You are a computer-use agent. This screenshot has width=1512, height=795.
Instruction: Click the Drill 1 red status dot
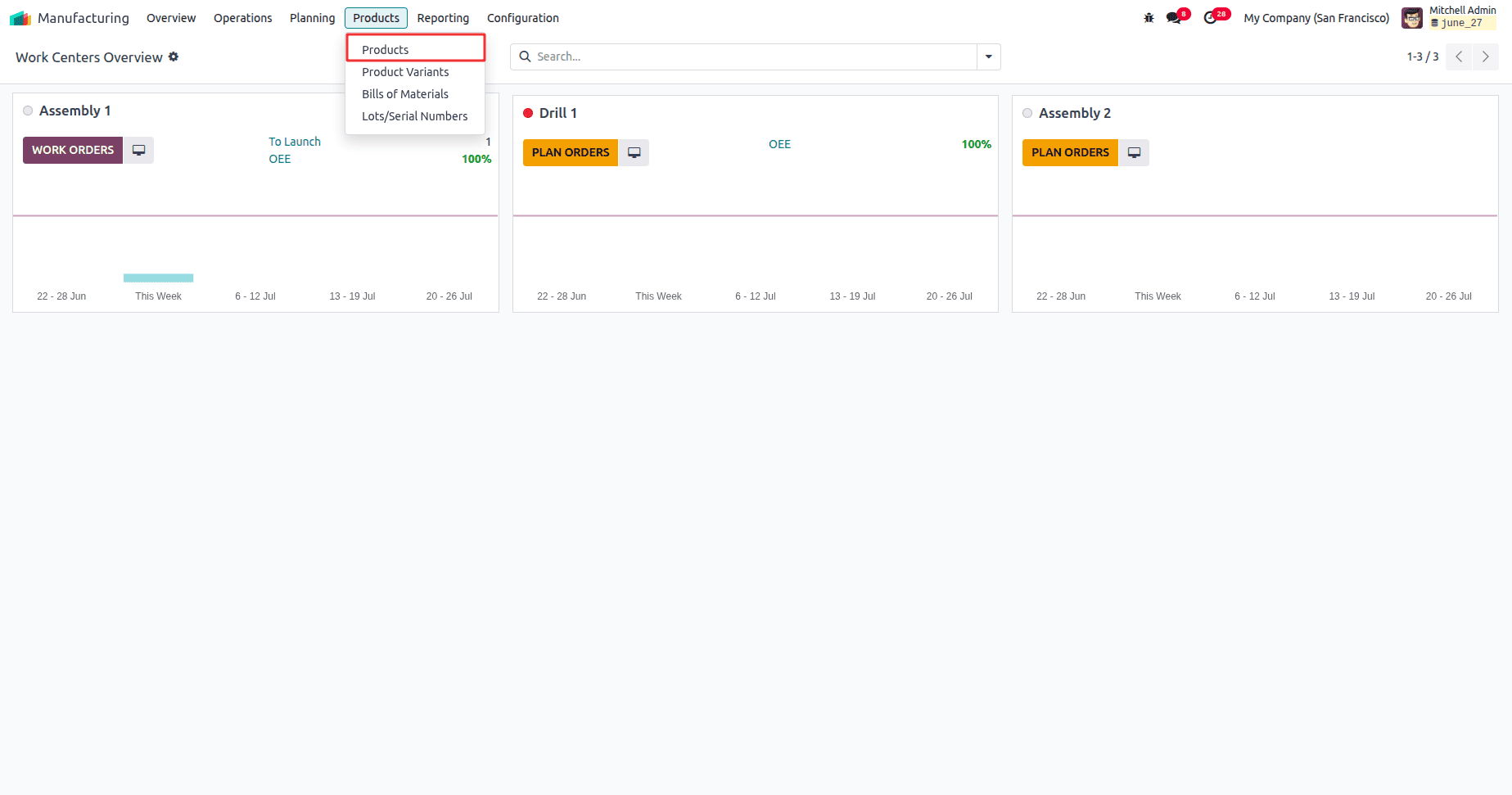528,113
